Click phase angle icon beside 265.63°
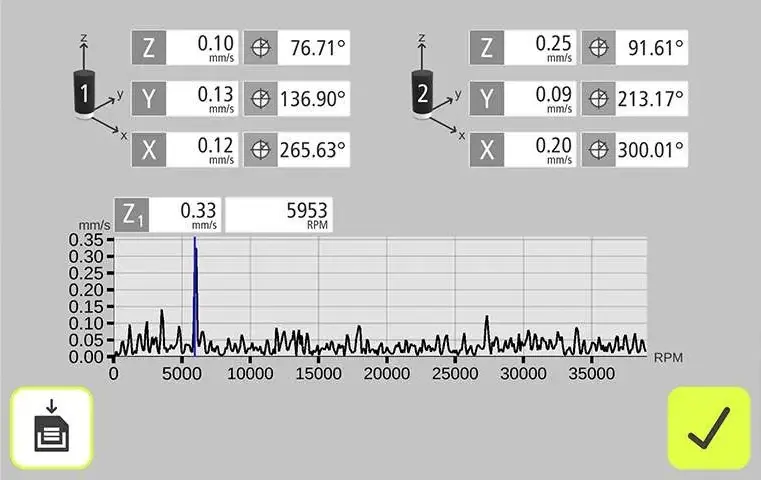This screenshot has height=480, width=761. click(261, 149)
